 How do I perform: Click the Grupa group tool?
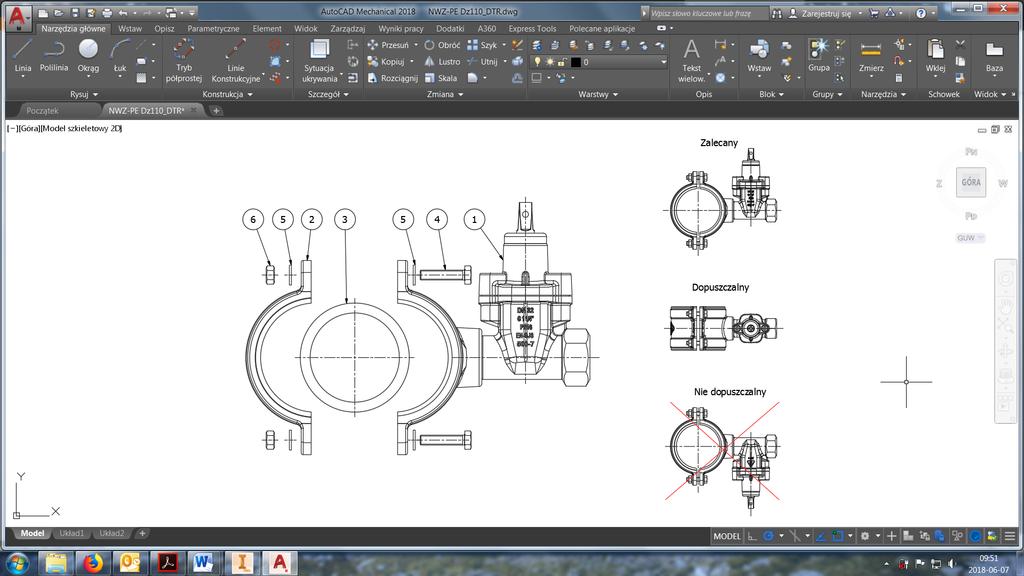coord(819,56)
